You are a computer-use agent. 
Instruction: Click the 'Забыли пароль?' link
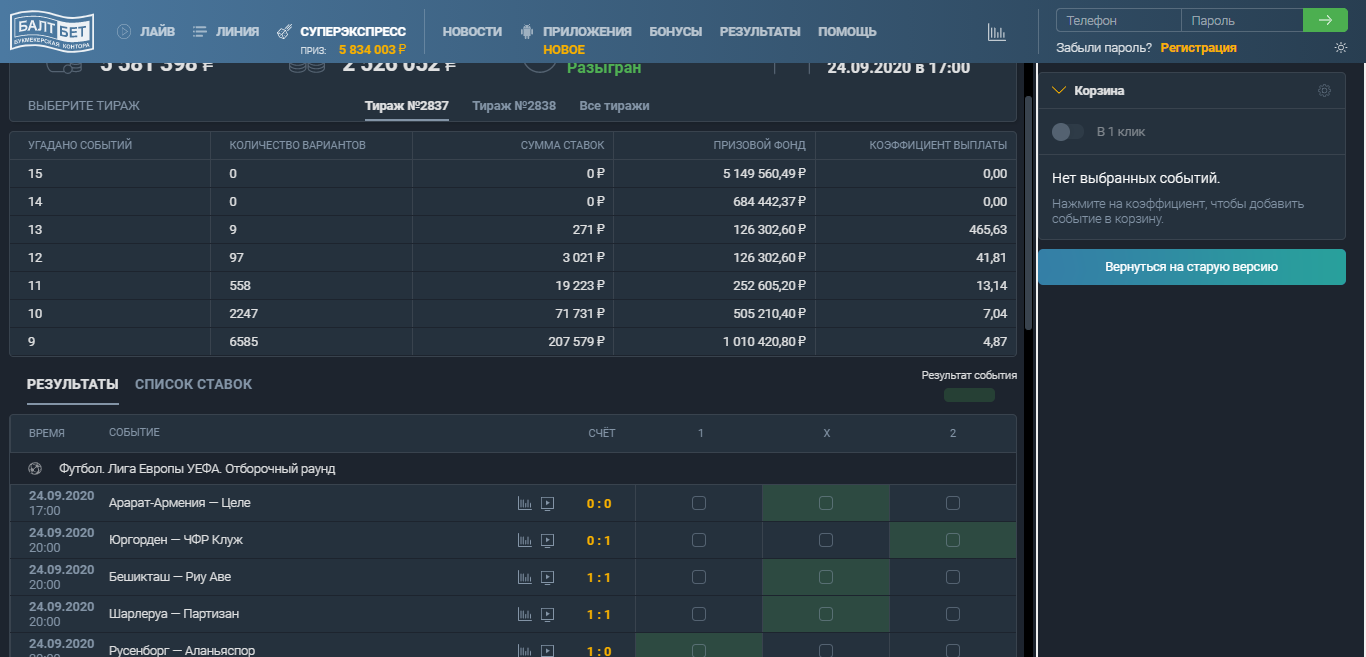1104,48
